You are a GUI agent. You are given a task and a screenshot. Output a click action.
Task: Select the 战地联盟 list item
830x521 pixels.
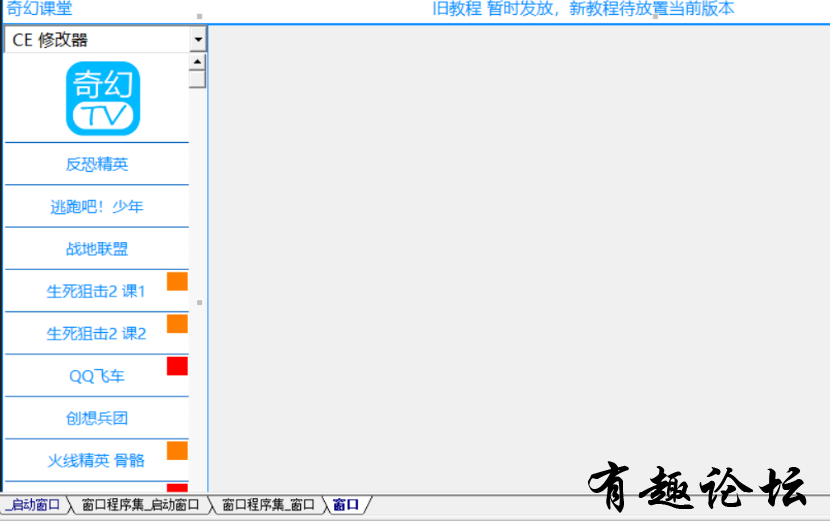coord(97,249)
